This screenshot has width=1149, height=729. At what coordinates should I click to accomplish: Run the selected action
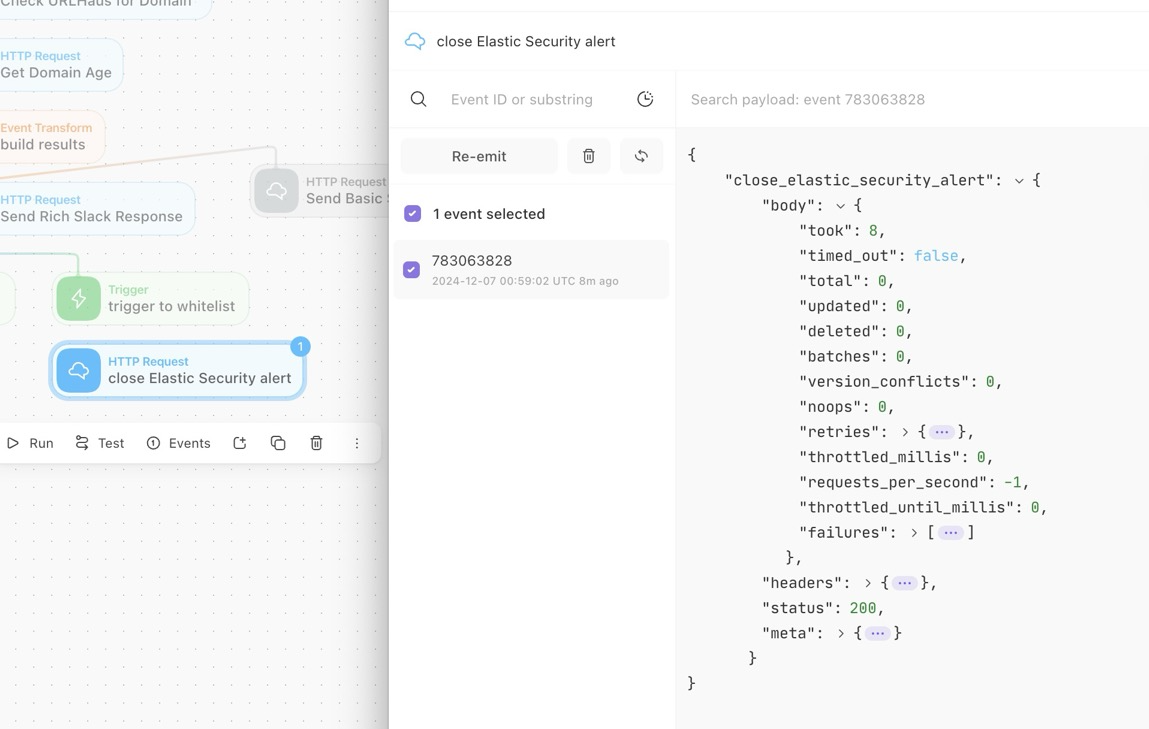(30, 443)
